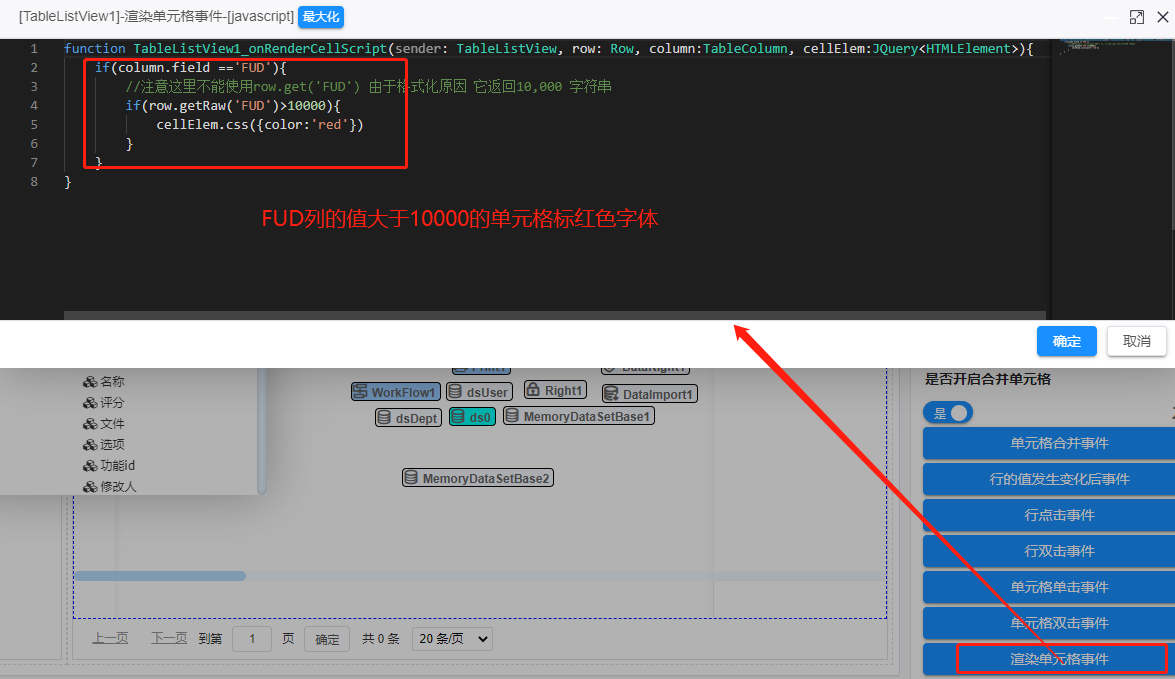Select the 功能id field item

click(117, 465)
